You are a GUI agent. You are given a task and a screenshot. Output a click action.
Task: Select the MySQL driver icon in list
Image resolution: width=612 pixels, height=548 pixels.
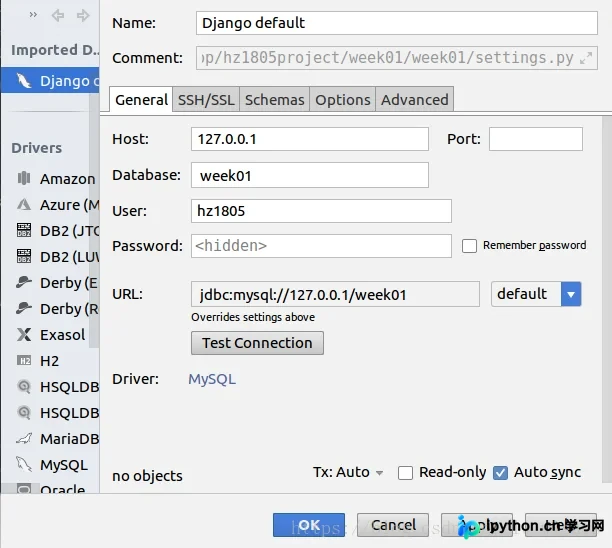click(x=24, y=464)
